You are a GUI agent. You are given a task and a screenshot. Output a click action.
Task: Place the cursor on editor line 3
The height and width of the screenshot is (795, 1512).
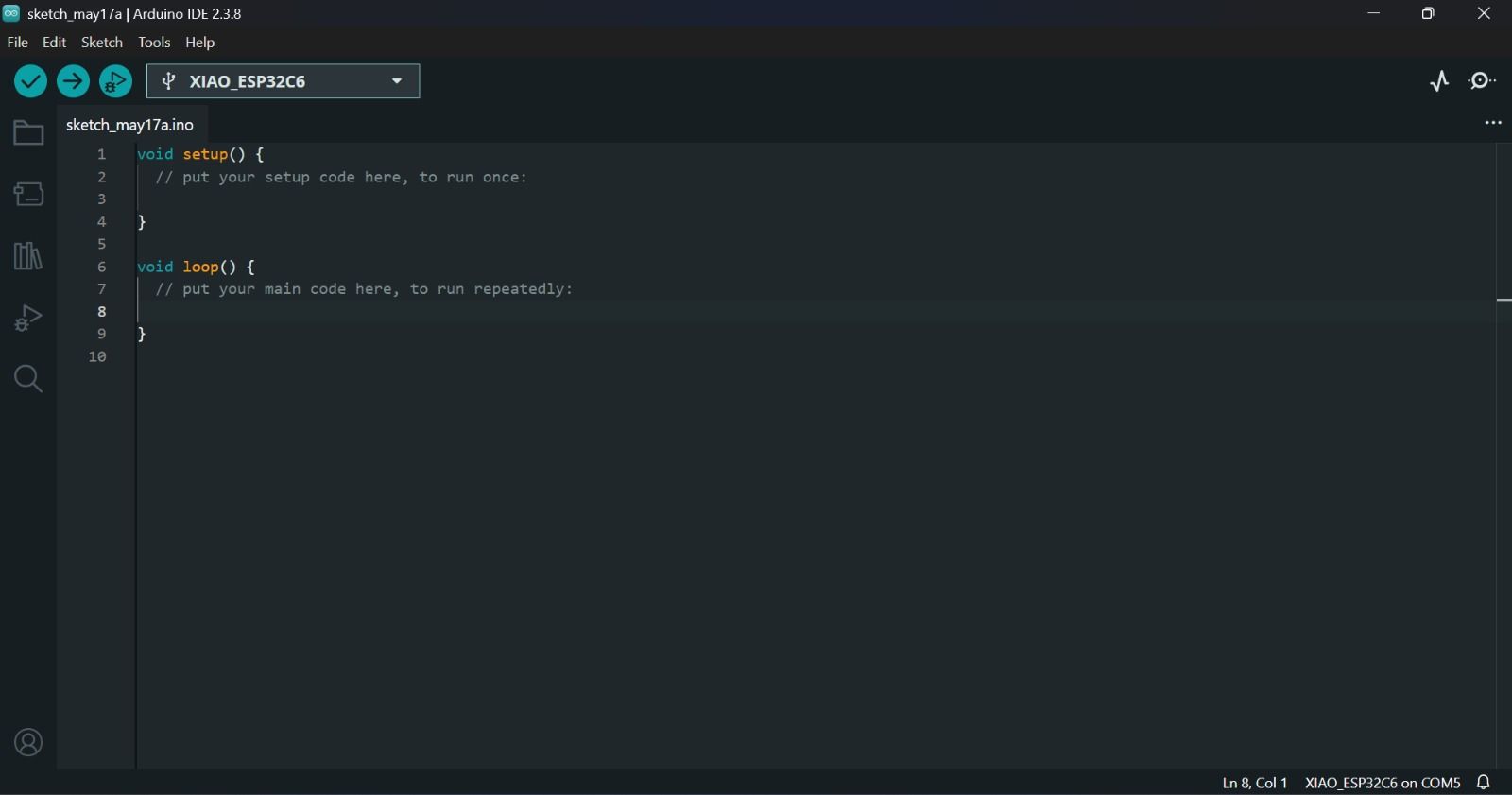[x=813, y=199]
